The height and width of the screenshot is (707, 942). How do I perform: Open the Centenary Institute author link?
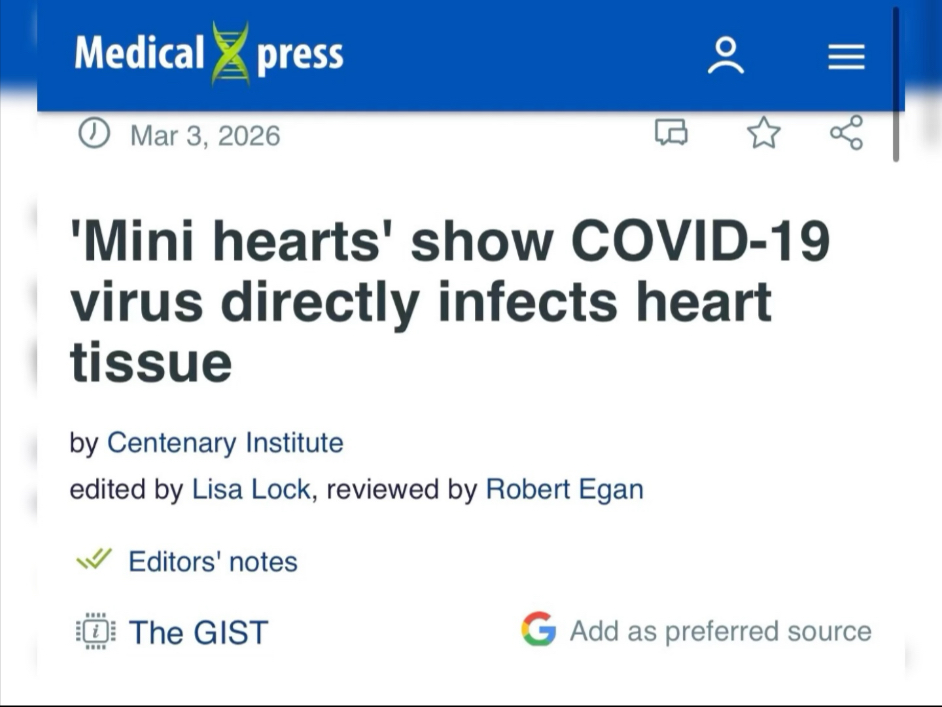pyautogui.click(x=225, y=442)
